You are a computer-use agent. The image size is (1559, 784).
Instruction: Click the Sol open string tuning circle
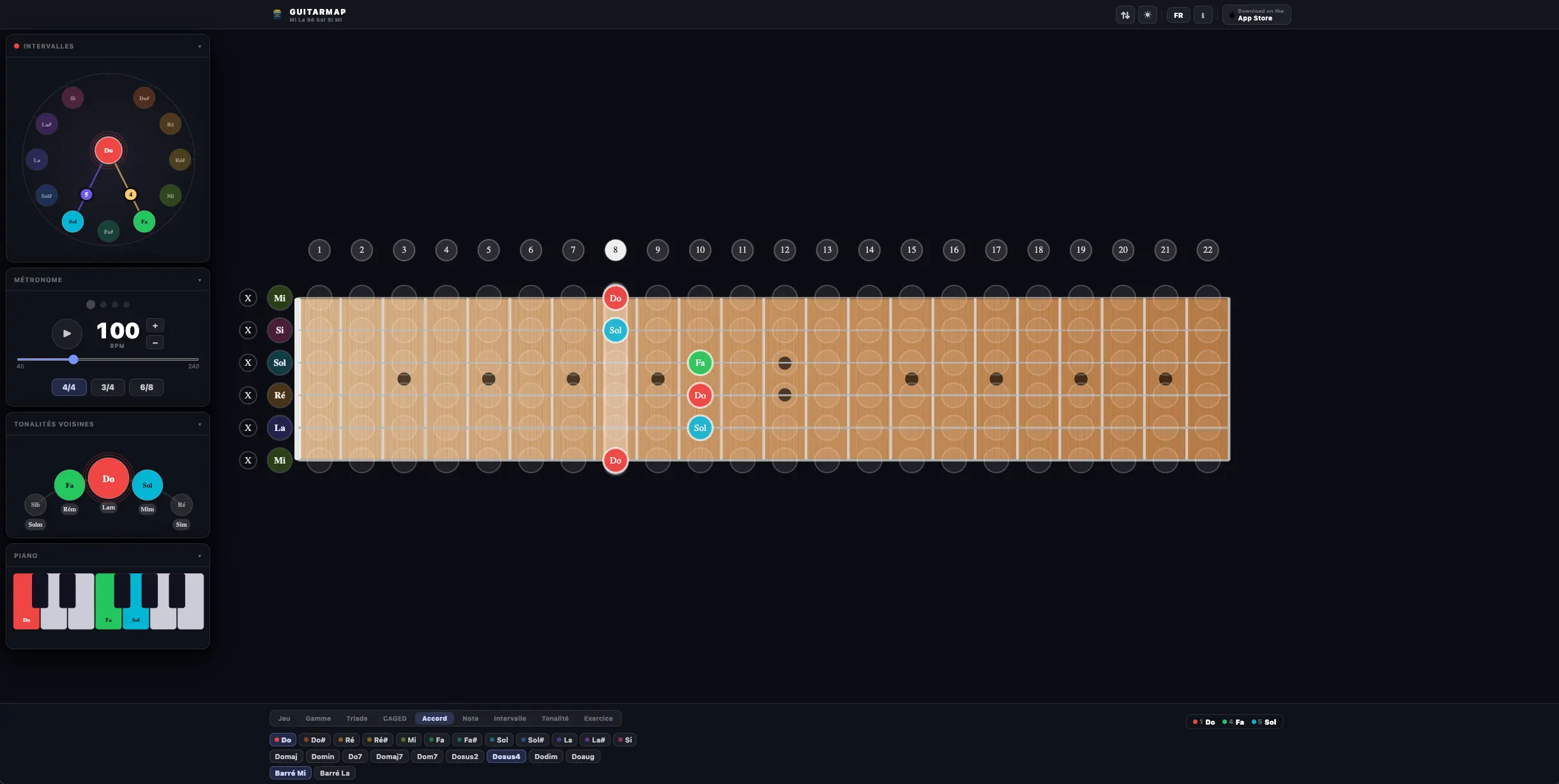click(280, 363)
